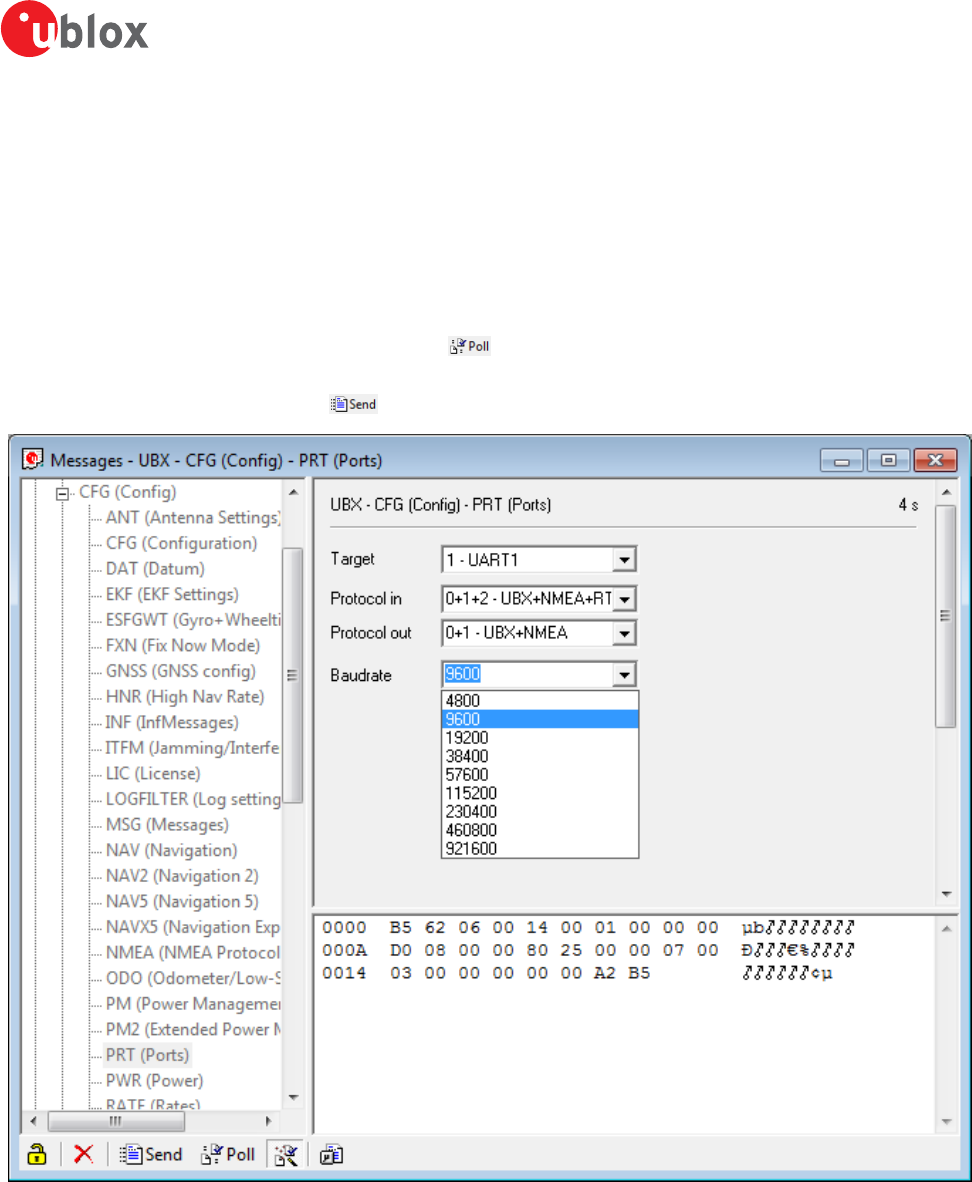Open the Protocol out dropdown

[x=624, y=633]
